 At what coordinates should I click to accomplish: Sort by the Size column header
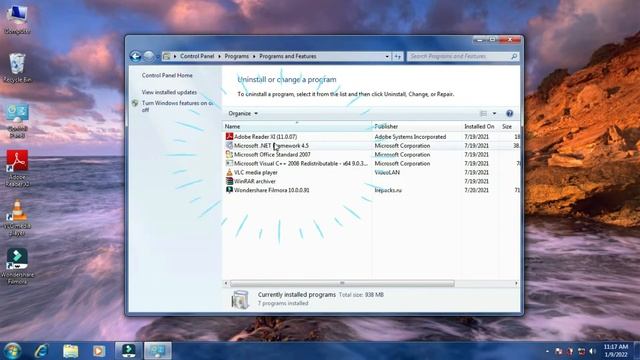tap(510, 127)
